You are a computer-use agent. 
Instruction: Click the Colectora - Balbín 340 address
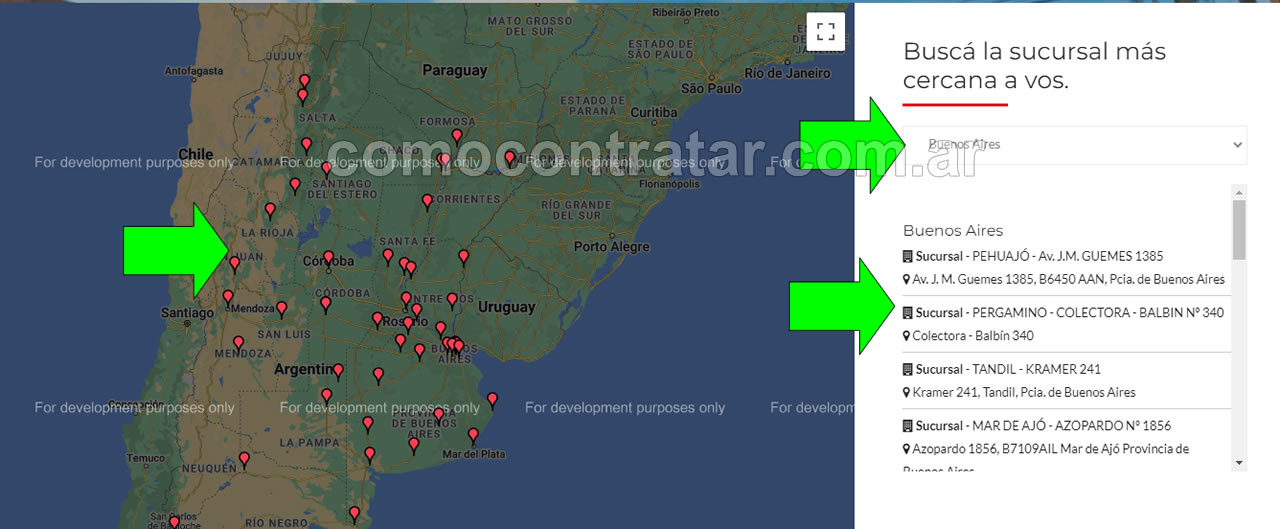973,336
